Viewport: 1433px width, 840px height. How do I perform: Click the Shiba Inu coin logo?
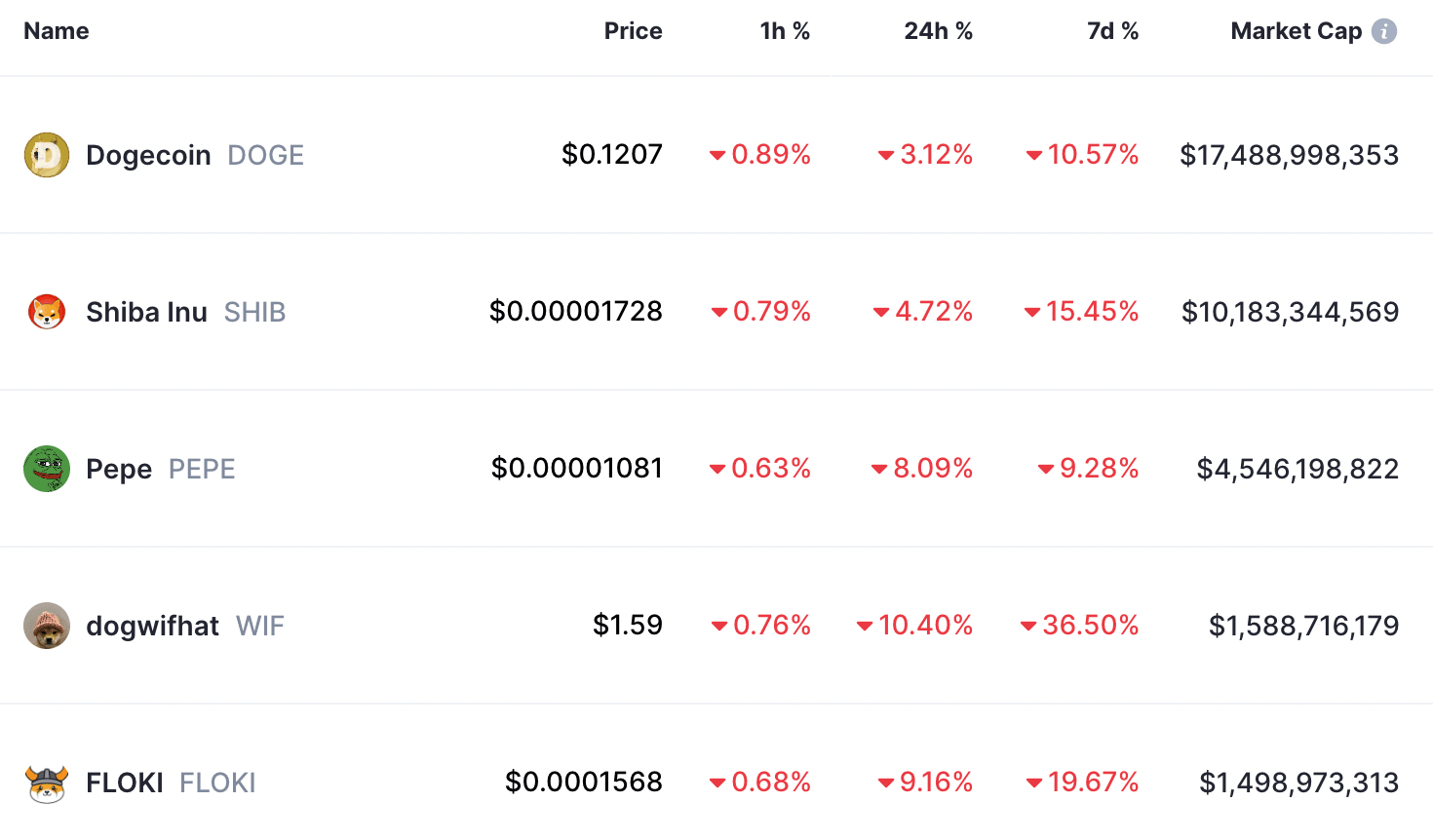click(47, 312)
